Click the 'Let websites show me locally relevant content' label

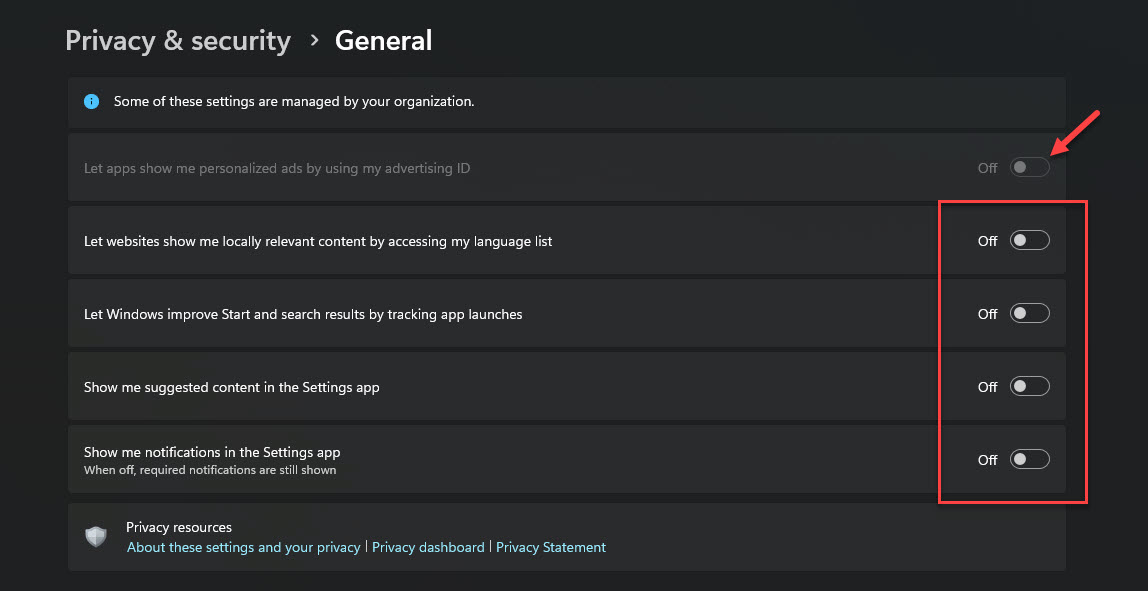click(318, 241)
